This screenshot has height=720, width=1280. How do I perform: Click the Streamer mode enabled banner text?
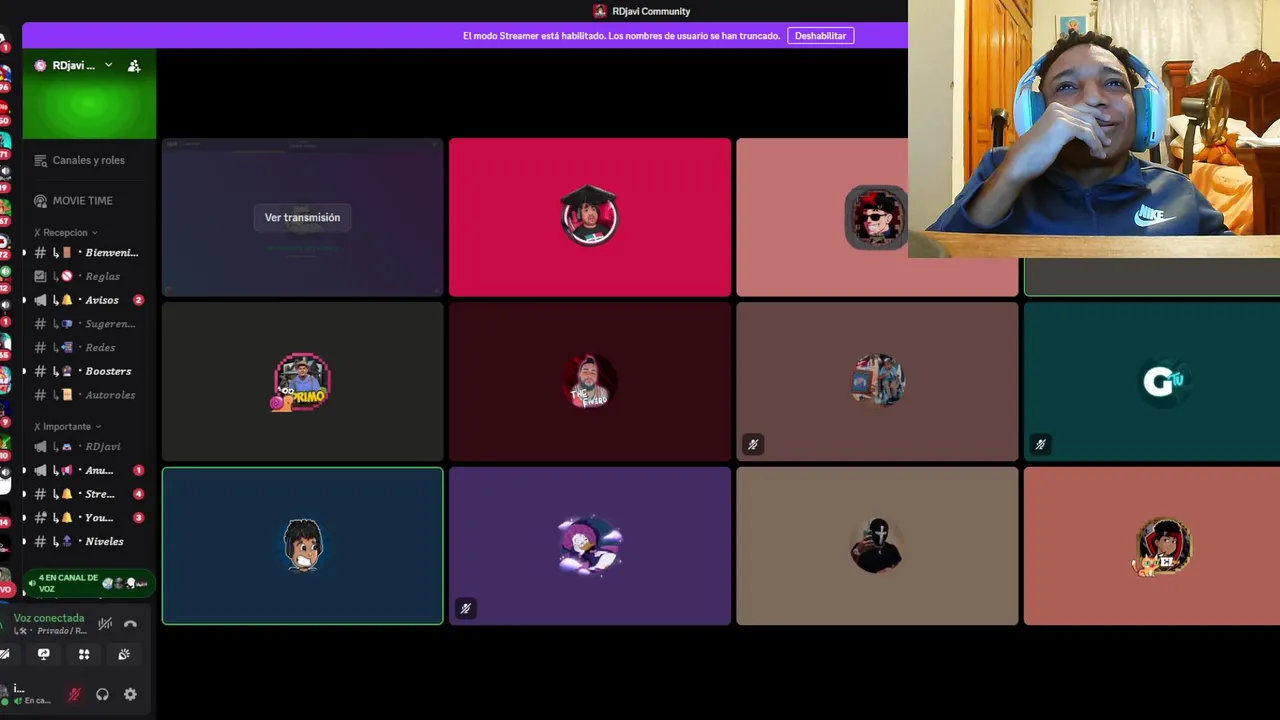[621, 36]
